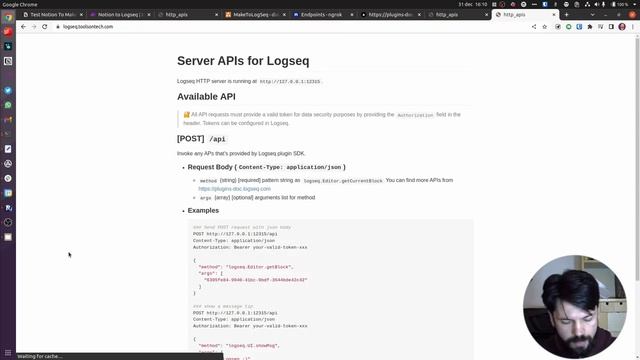Switch to the MakeToLogSeq tab
640x360 pixels.
254,14
